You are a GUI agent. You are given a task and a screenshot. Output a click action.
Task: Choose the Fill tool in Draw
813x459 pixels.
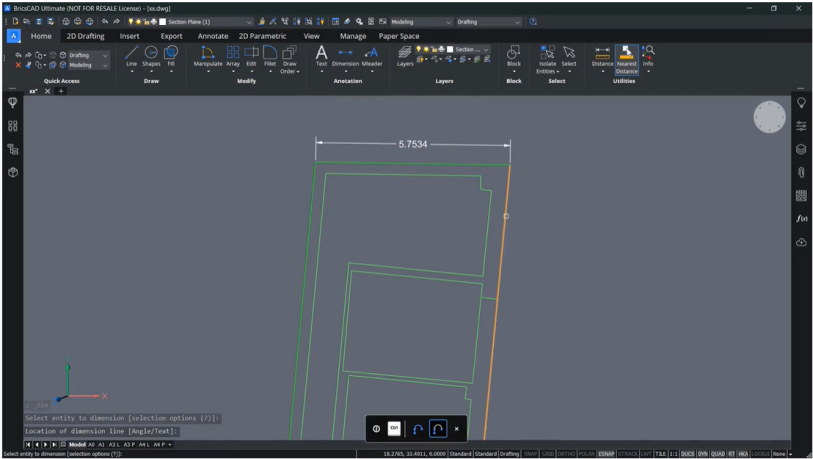pyautogui.click(x=171, y=56)
